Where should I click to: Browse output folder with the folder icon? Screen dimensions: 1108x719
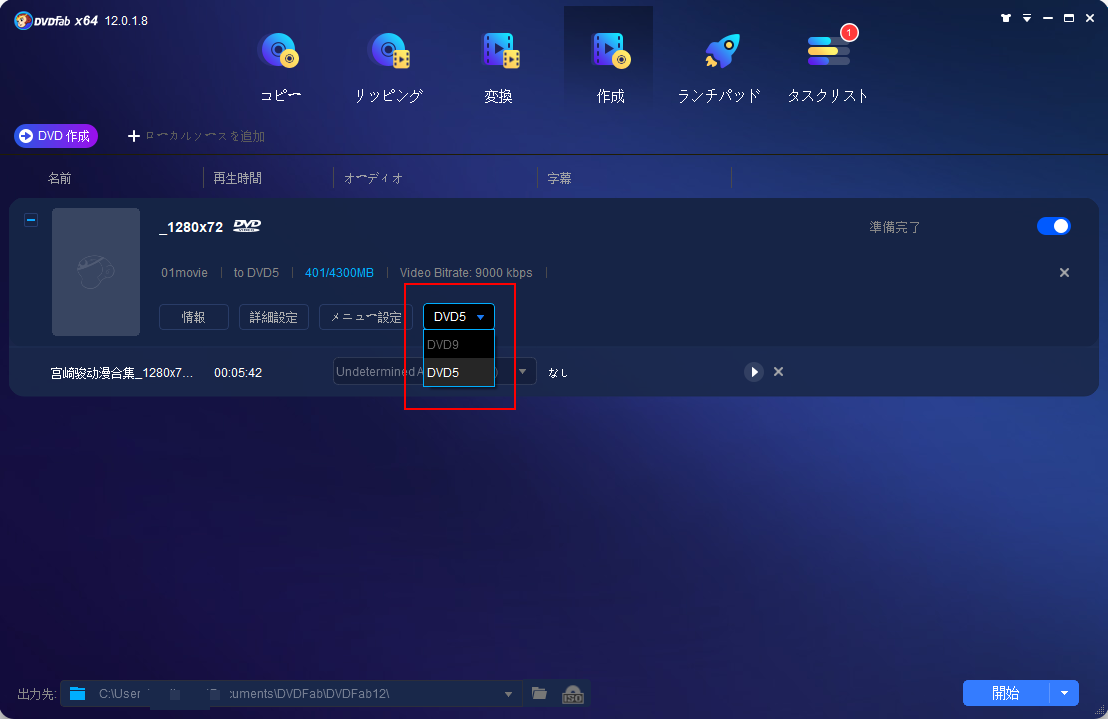(x=539, y=694)
